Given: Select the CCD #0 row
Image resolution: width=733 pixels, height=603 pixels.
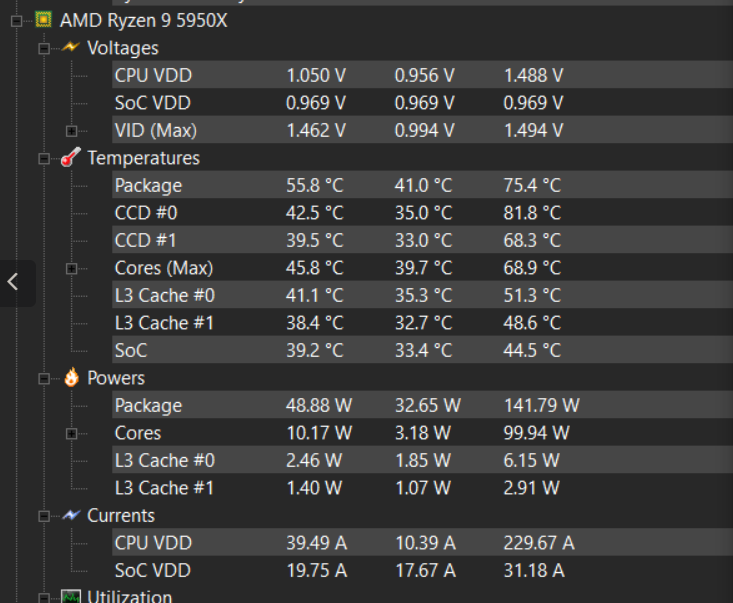Looking at the screenshot, I should (422, 213).
